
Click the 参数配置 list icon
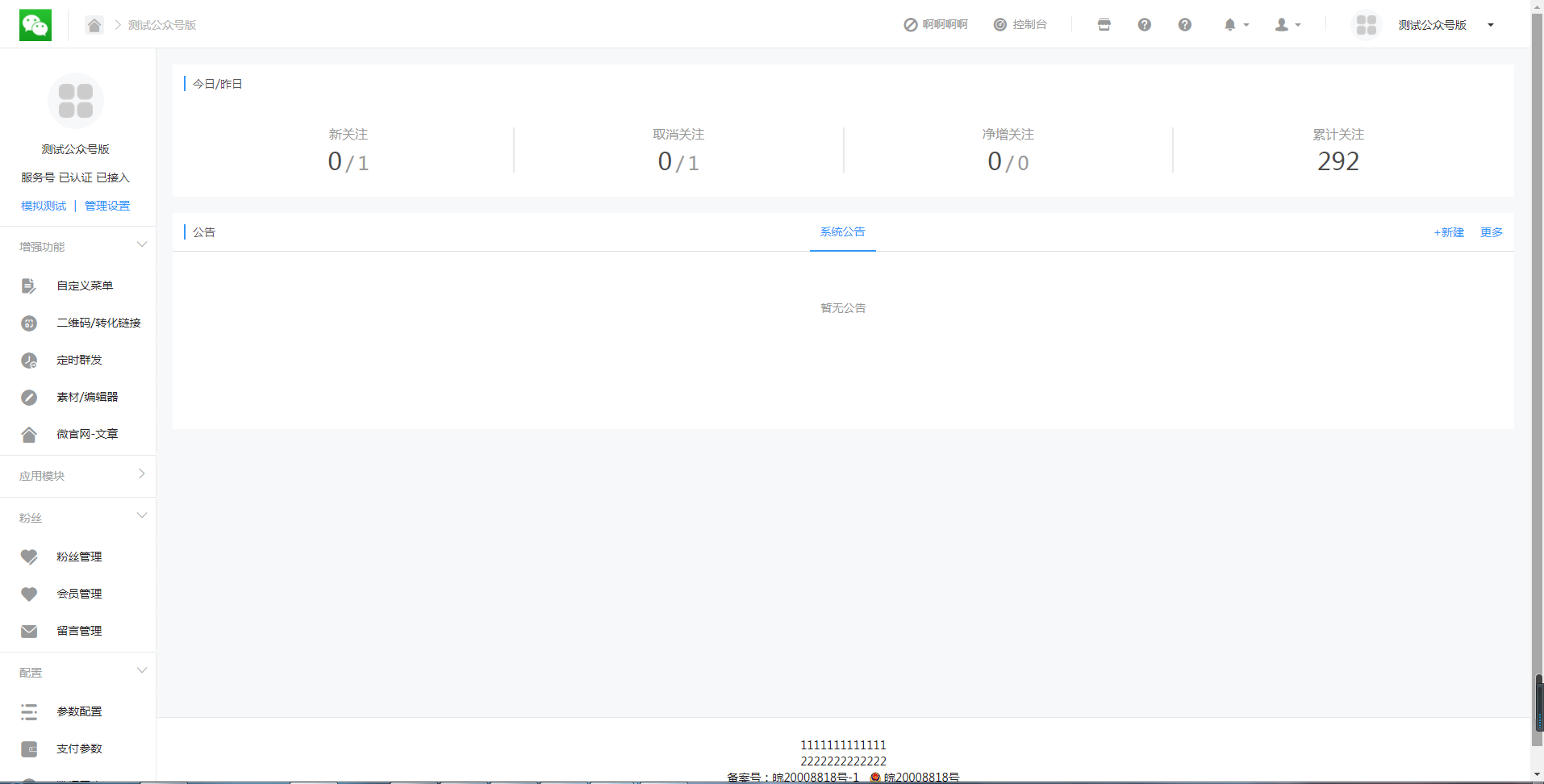pos(29,711)
